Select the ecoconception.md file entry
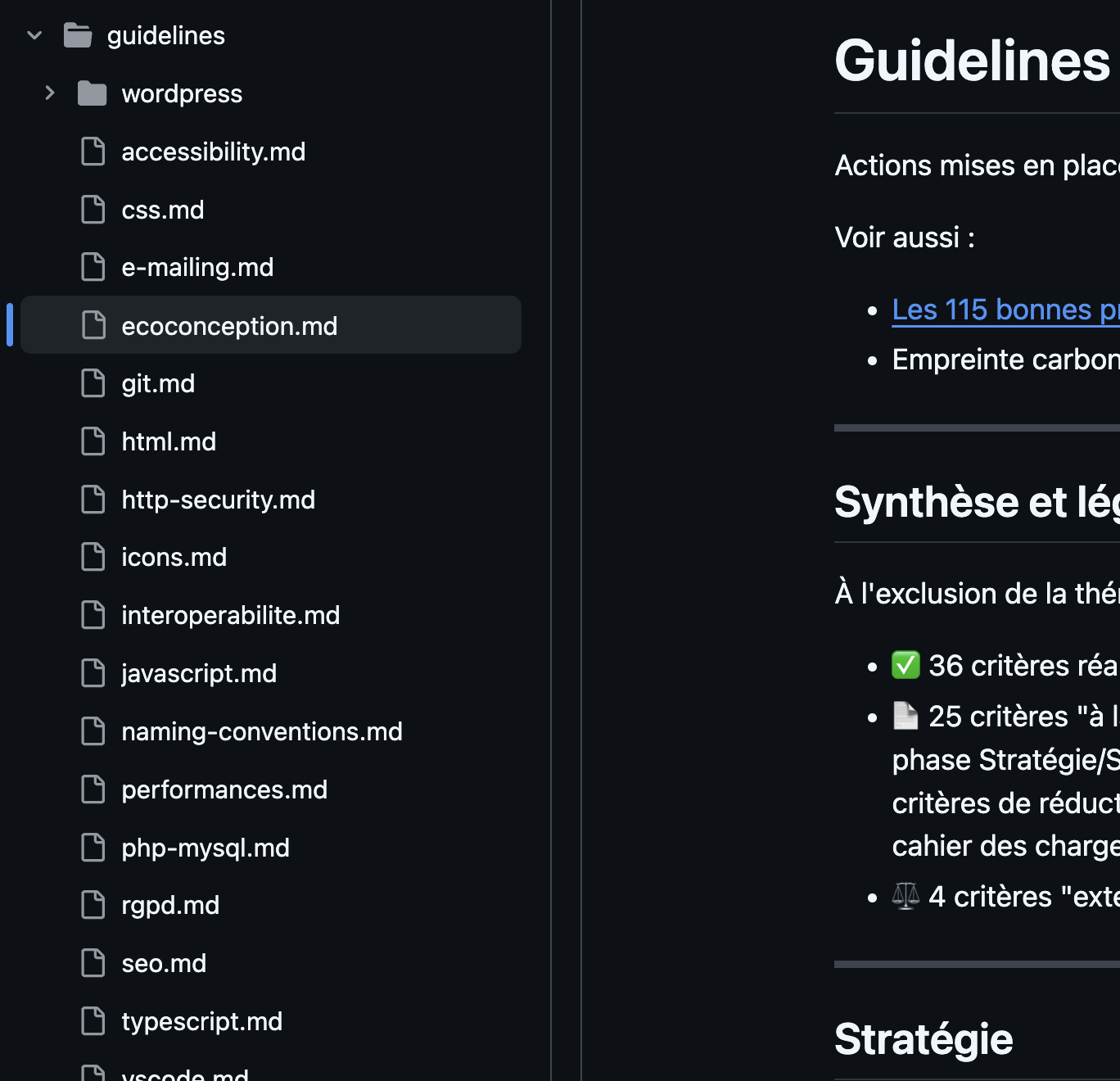The width and height of the screenshot is (1120, 1081). (229, 326)
